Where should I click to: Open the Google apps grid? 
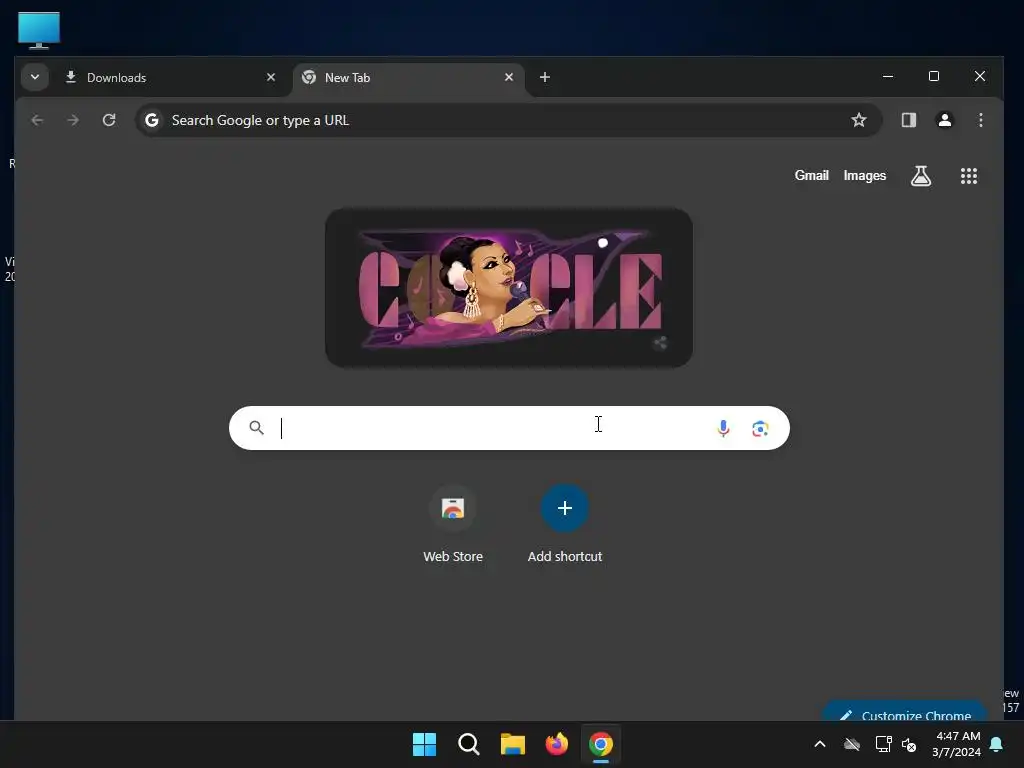click(x=968, y=176)
